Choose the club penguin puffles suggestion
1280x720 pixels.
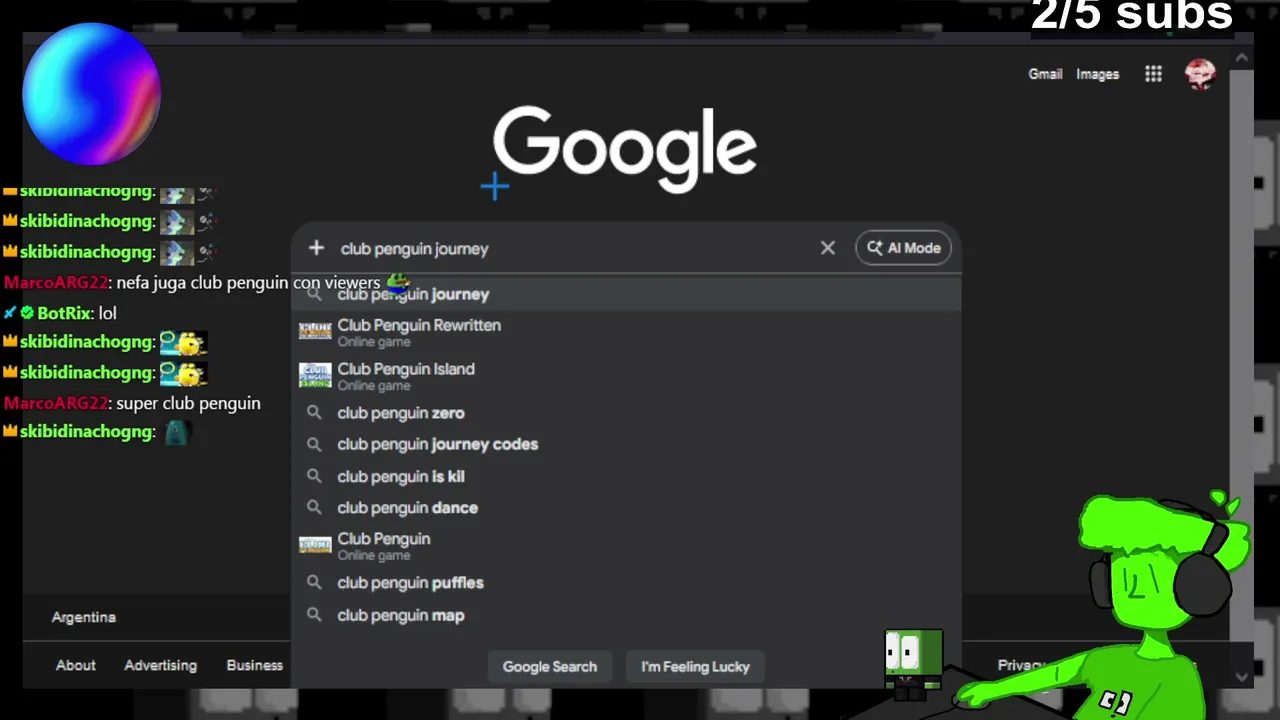coord(626,583)
